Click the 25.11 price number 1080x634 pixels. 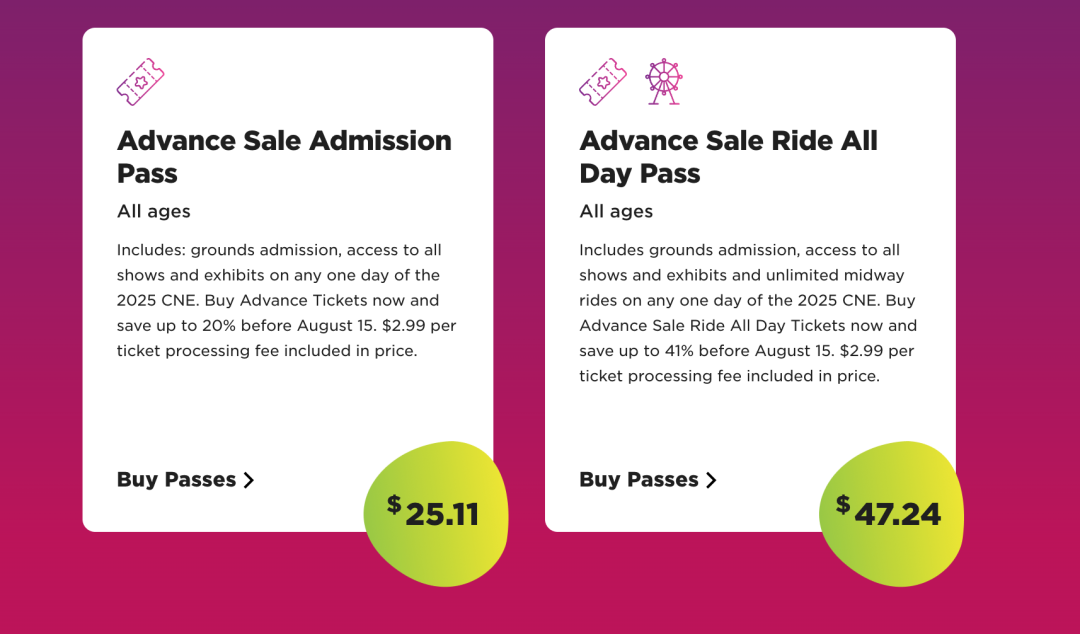[442, 515]
